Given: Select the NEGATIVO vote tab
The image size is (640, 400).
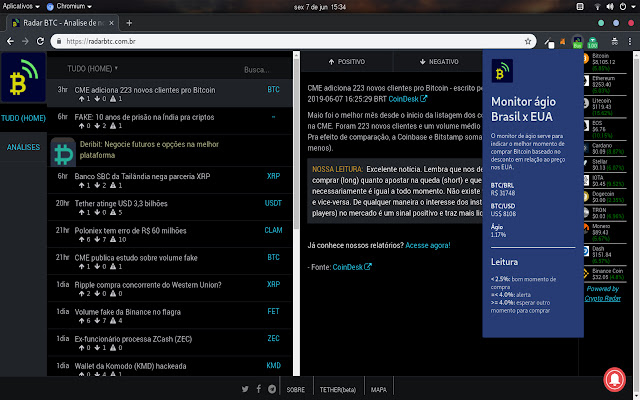Looking at the screenshot, I should pyautogui.click(x=439, y=62).
